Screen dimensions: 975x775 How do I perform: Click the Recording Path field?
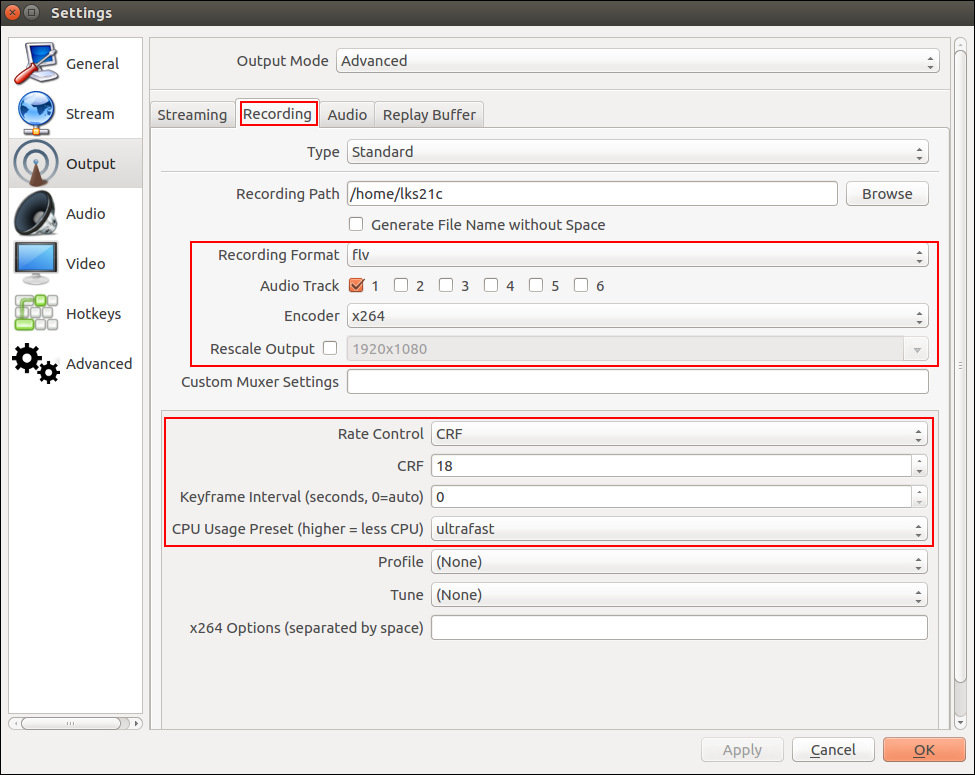592,194
